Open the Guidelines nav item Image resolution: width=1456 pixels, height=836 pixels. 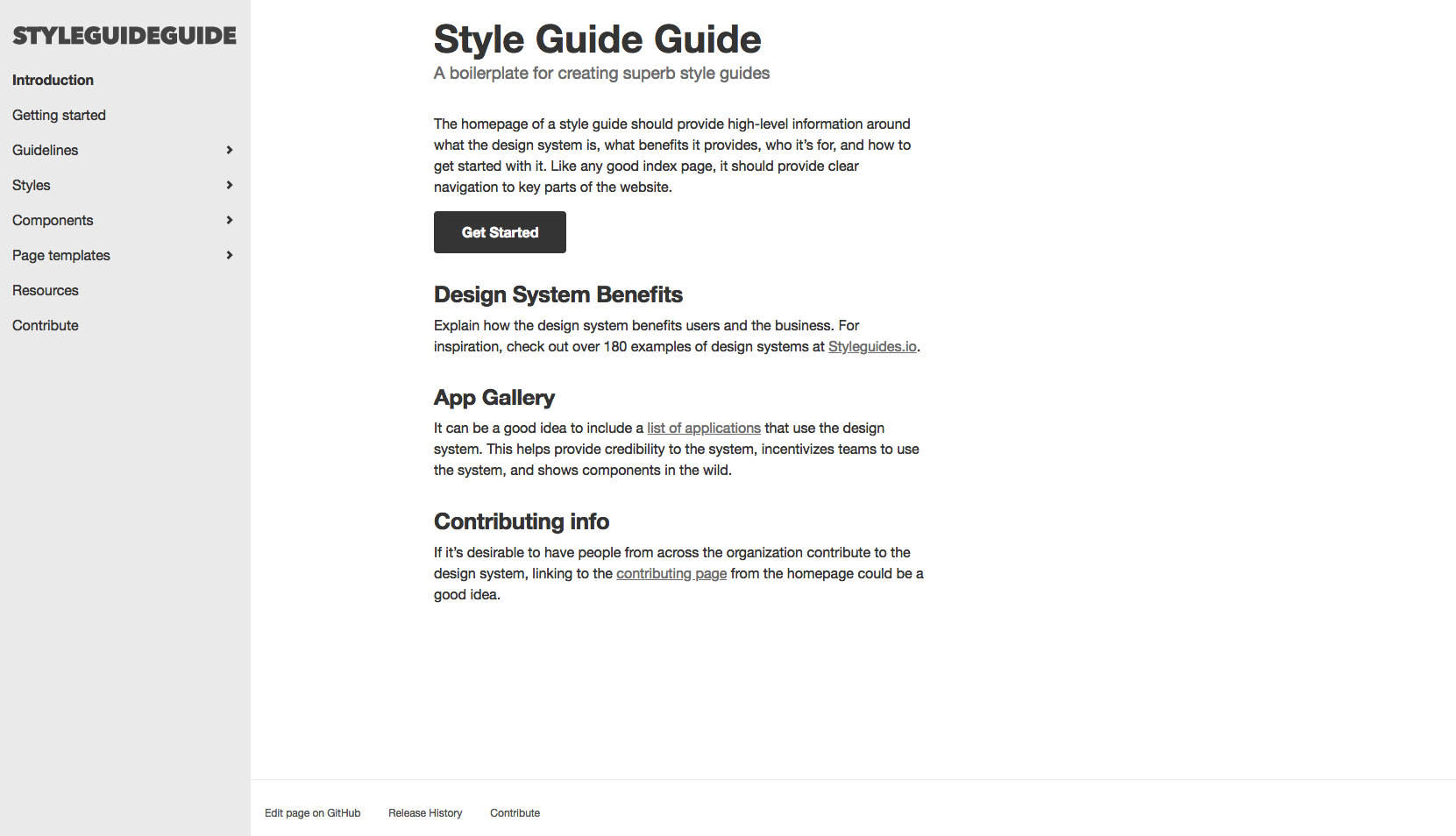tap(45, 150)
